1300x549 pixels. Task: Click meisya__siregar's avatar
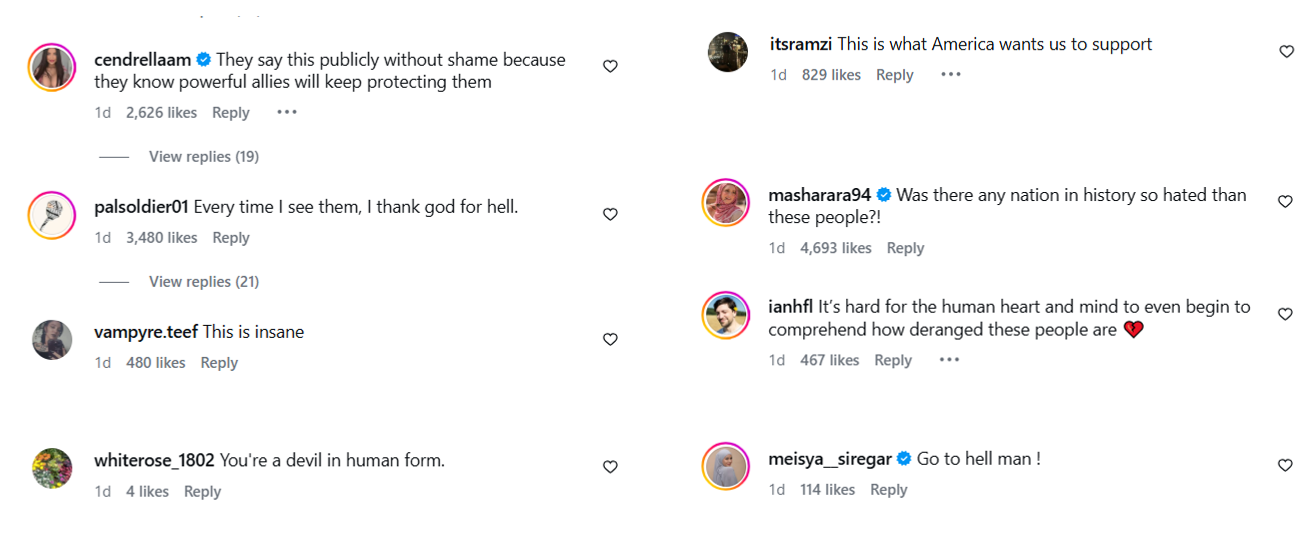(726, 466)
